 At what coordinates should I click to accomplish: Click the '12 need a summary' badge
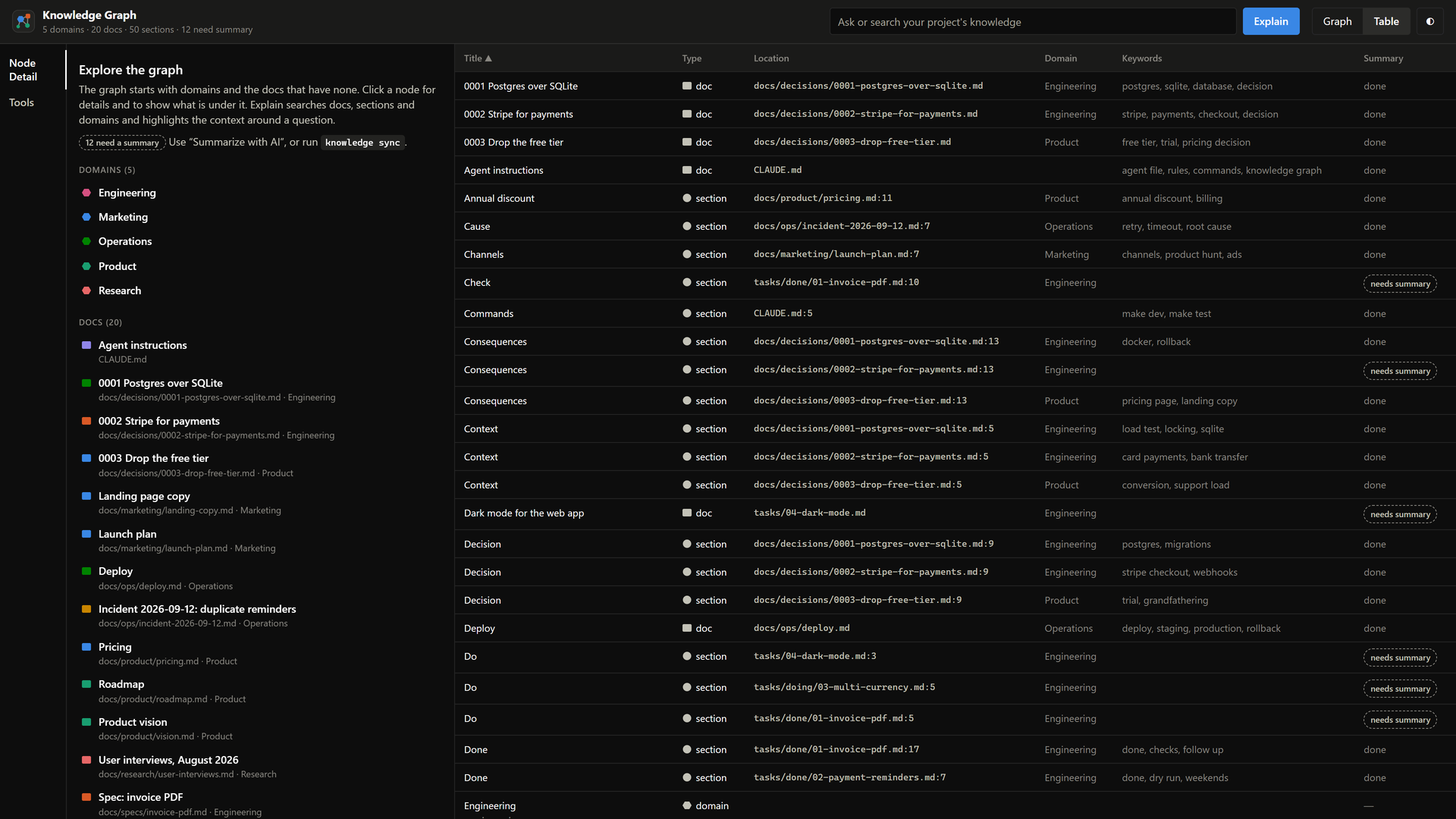122,143
